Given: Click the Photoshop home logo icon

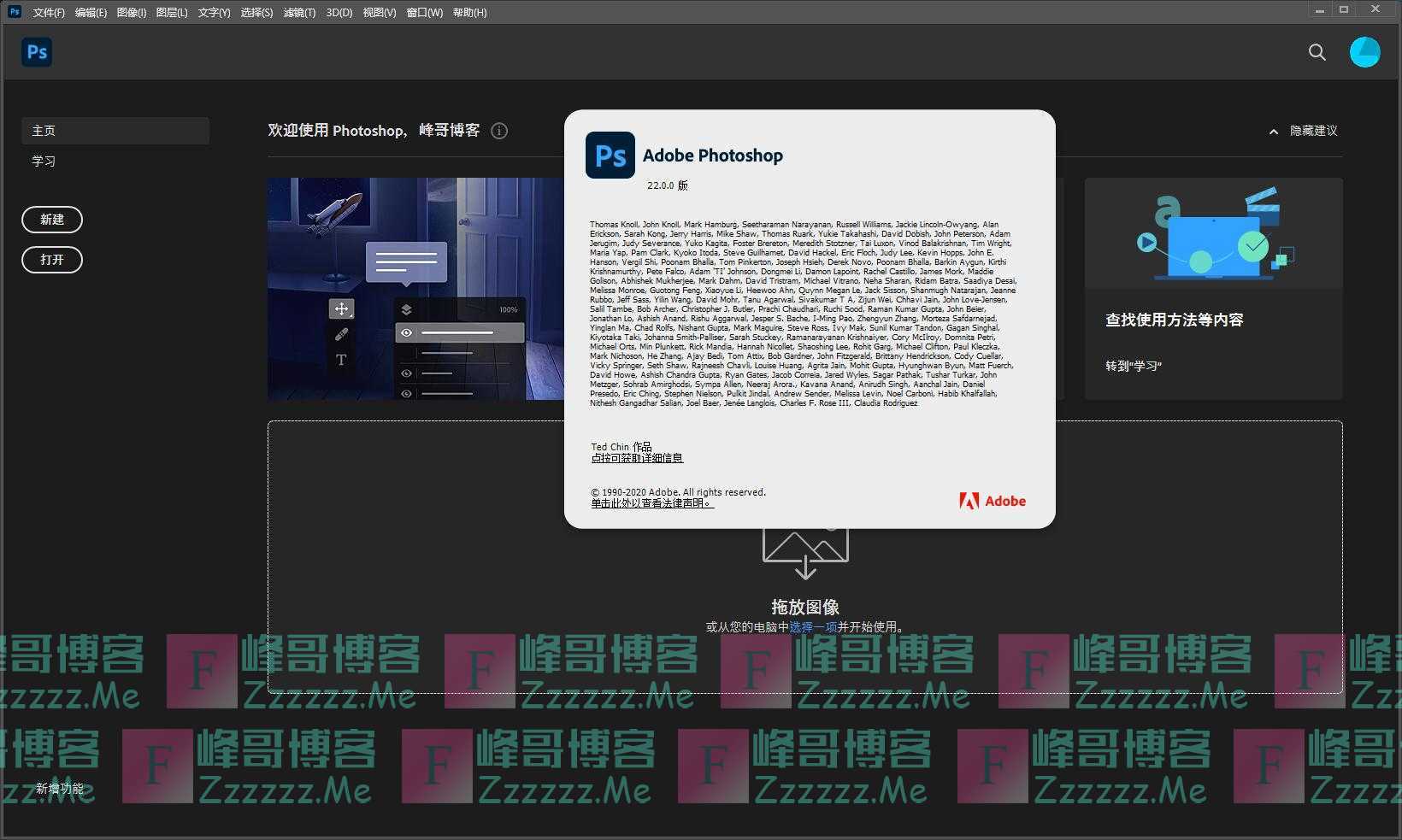Looking at the screenshot, I should pyautogui.click(x=37, y=52).
